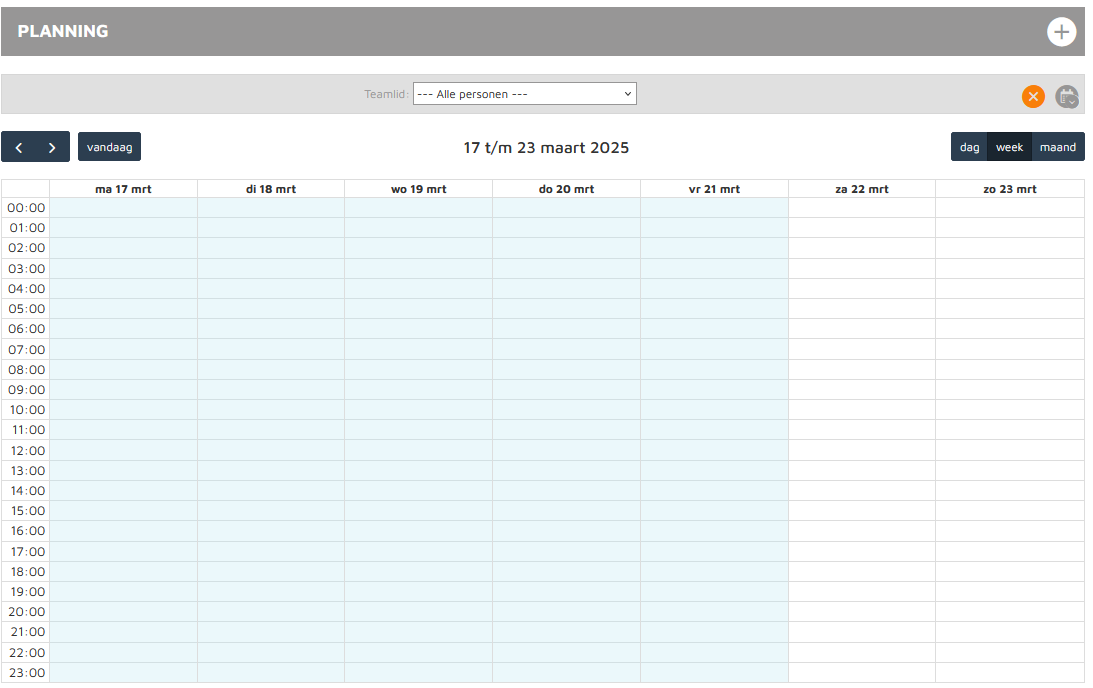Switch to maand view
Image resolution: width=1093 pixels, height=688 pixels.
tap(1057, 147)
